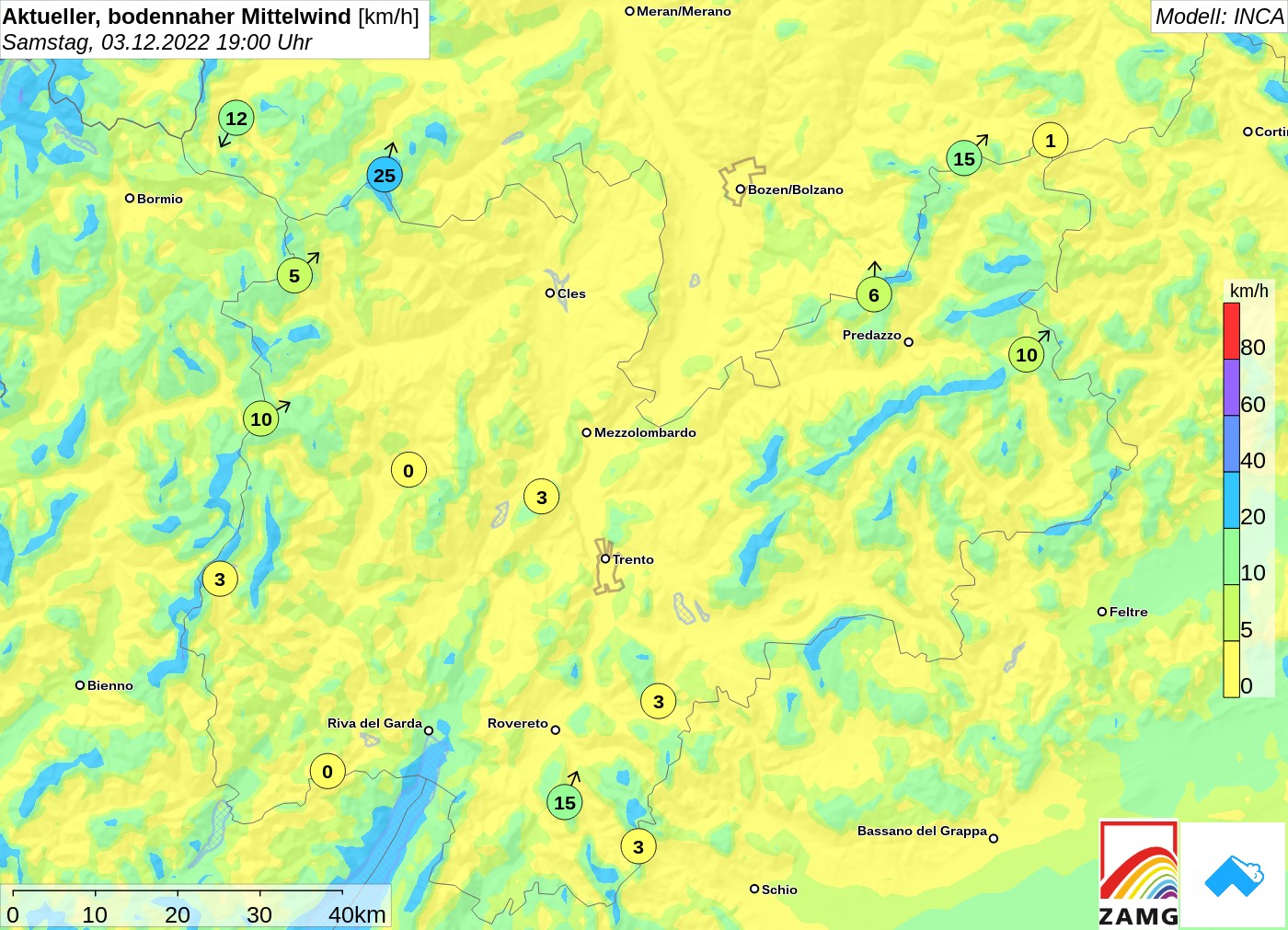This screenshot has height=930, width=1288.
Task: Pick the 10 km/h marker south of Bormio
Action: click(x=261, y=419)
